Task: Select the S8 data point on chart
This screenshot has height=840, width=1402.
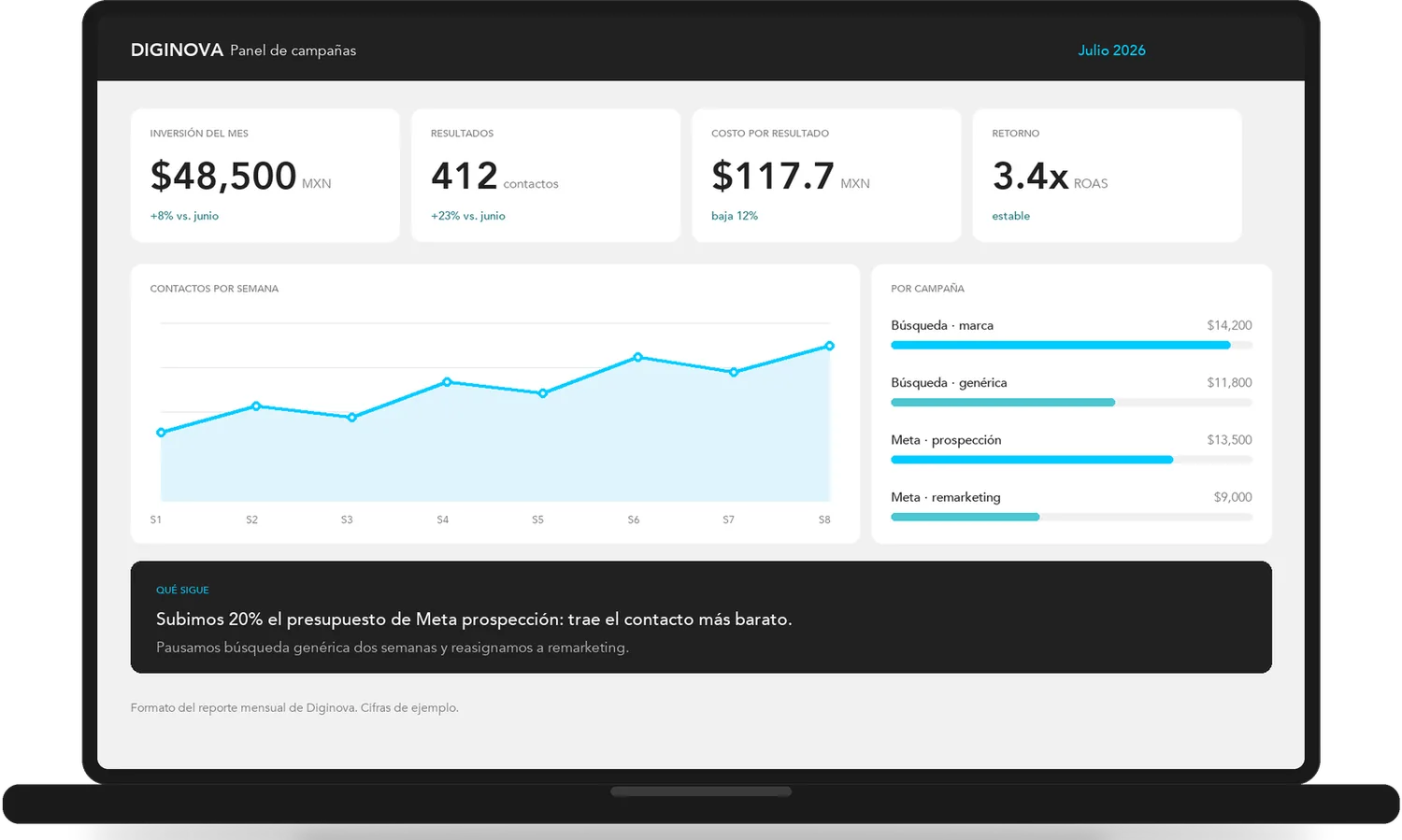Action: point(829,346)
